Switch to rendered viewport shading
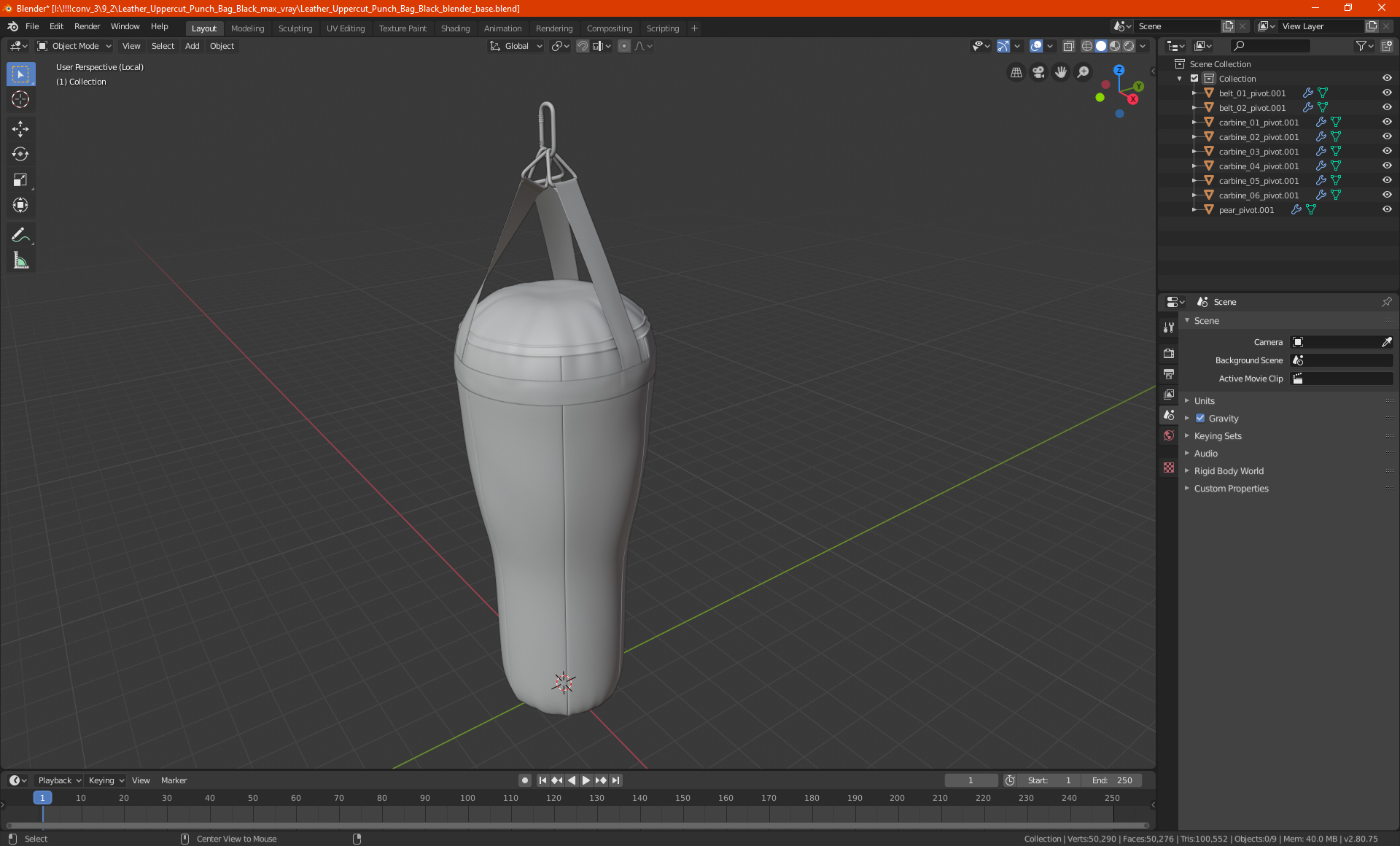This screenshot has height=846, width=1400. point(1129,46)
